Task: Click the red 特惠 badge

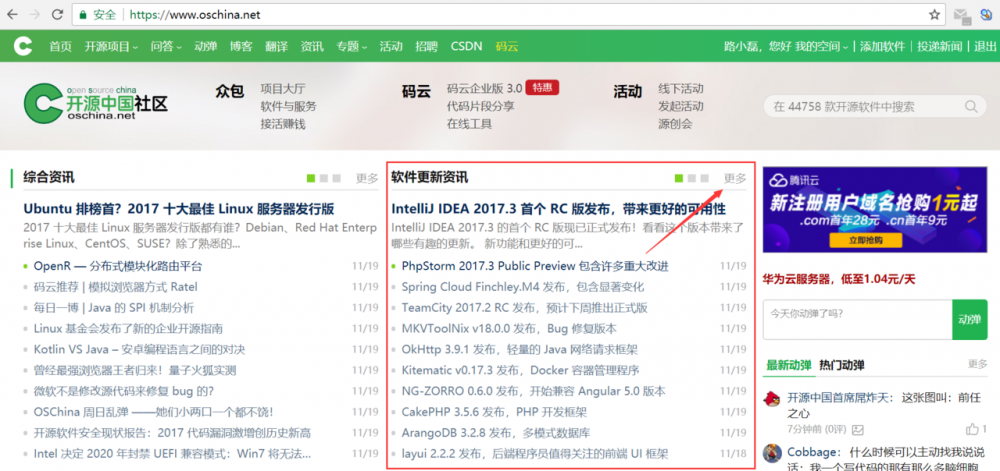Action: point(543,87)
